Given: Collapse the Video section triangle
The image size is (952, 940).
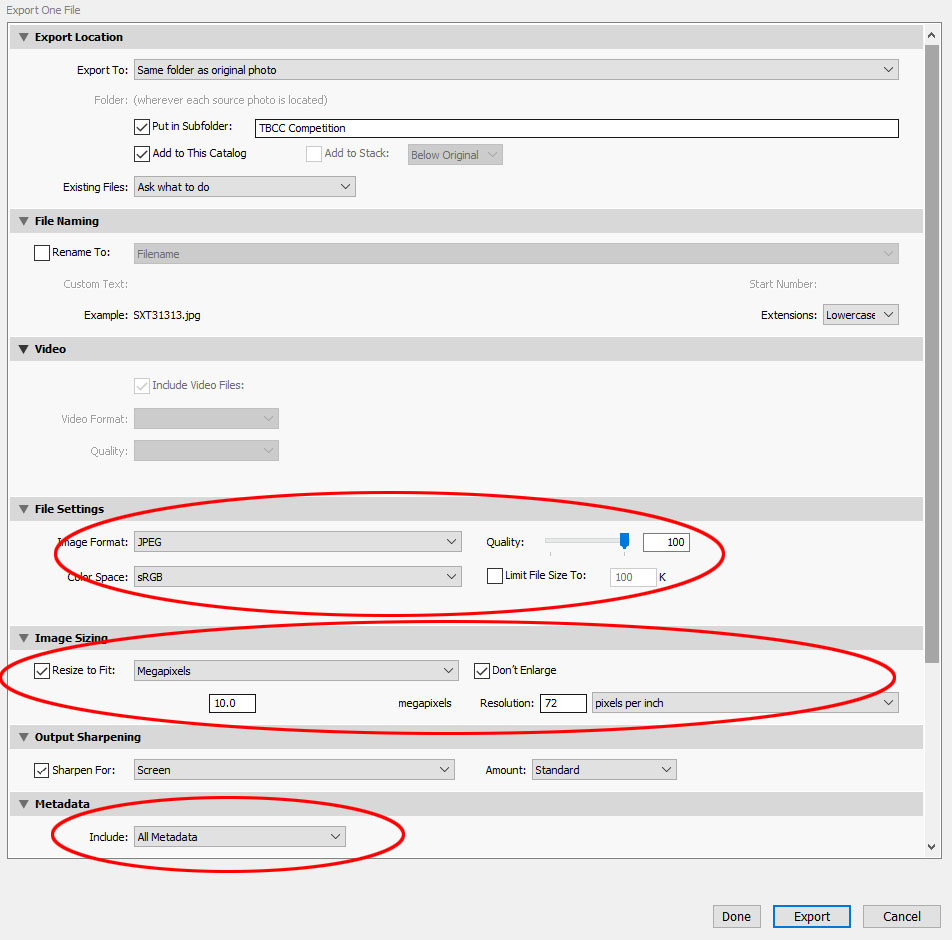Looking at the screenshot, I should click(23, 349).
